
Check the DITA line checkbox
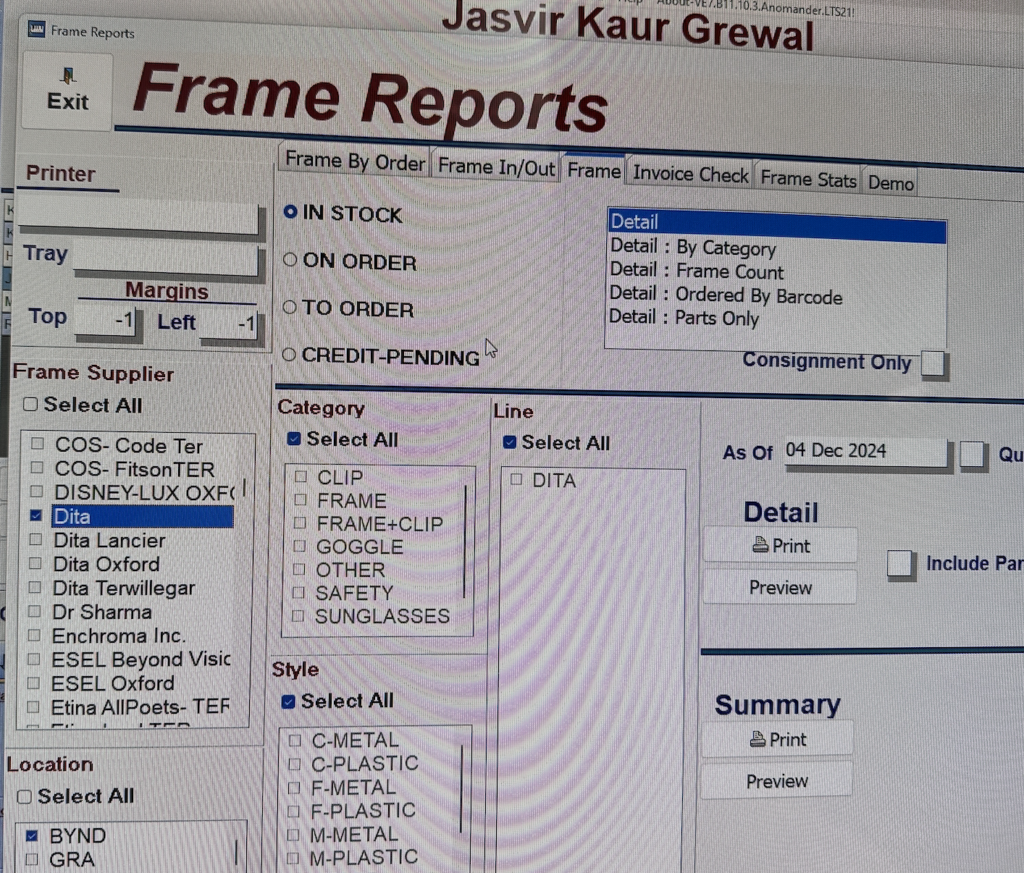point(516,479)
